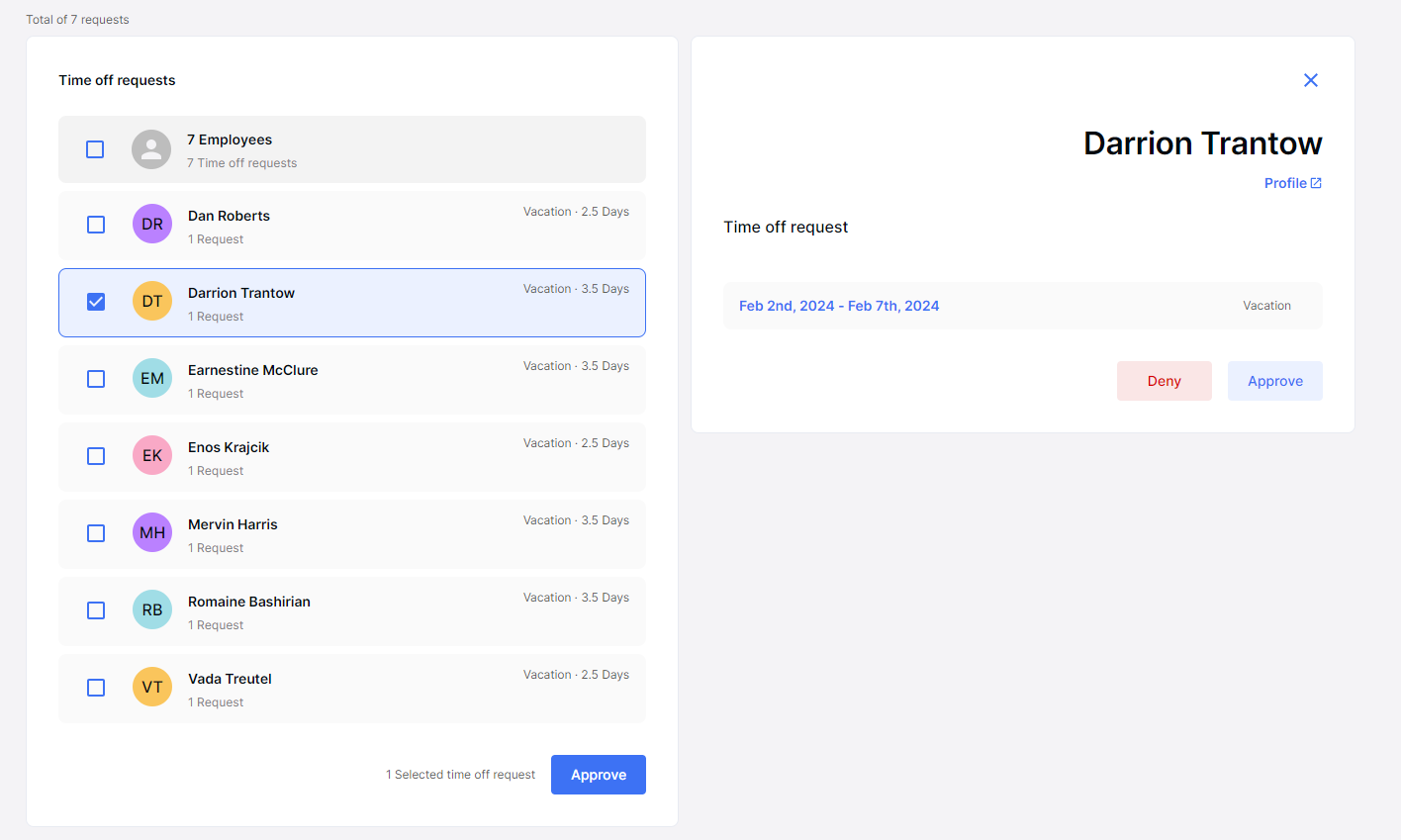Viewport: 1401px width, 840px height.
Task: Check the select-all 7 Employees checkbox
Action: 95,149
